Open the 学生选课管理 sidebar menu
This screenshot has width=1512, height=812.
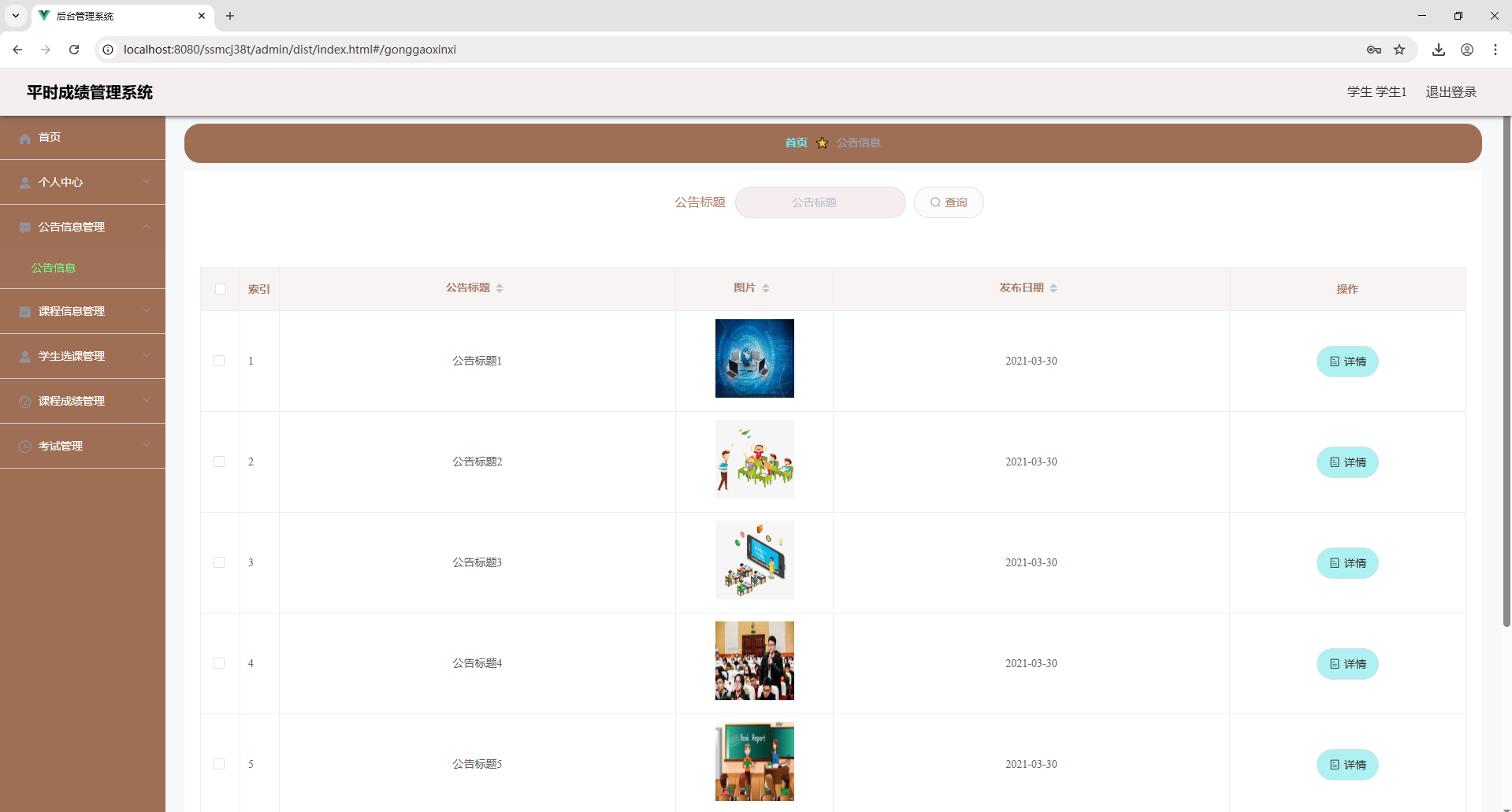[x=83, y=357]
